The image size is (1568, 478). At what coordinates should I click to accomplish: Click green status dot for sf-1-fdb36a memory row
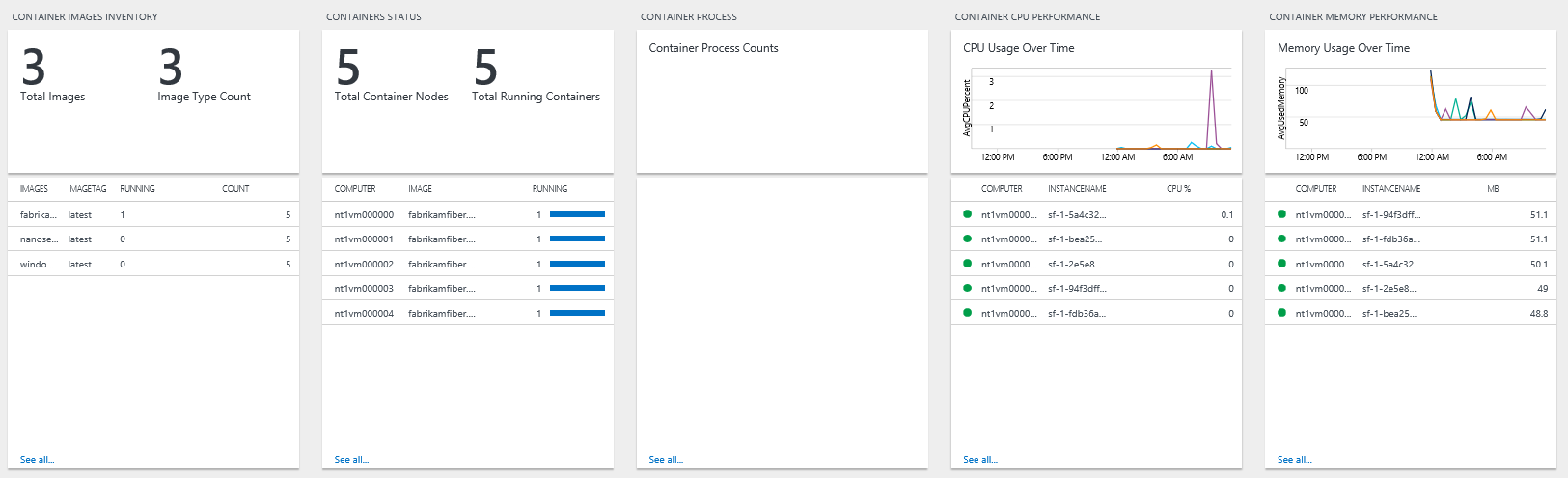point(1281,239)
